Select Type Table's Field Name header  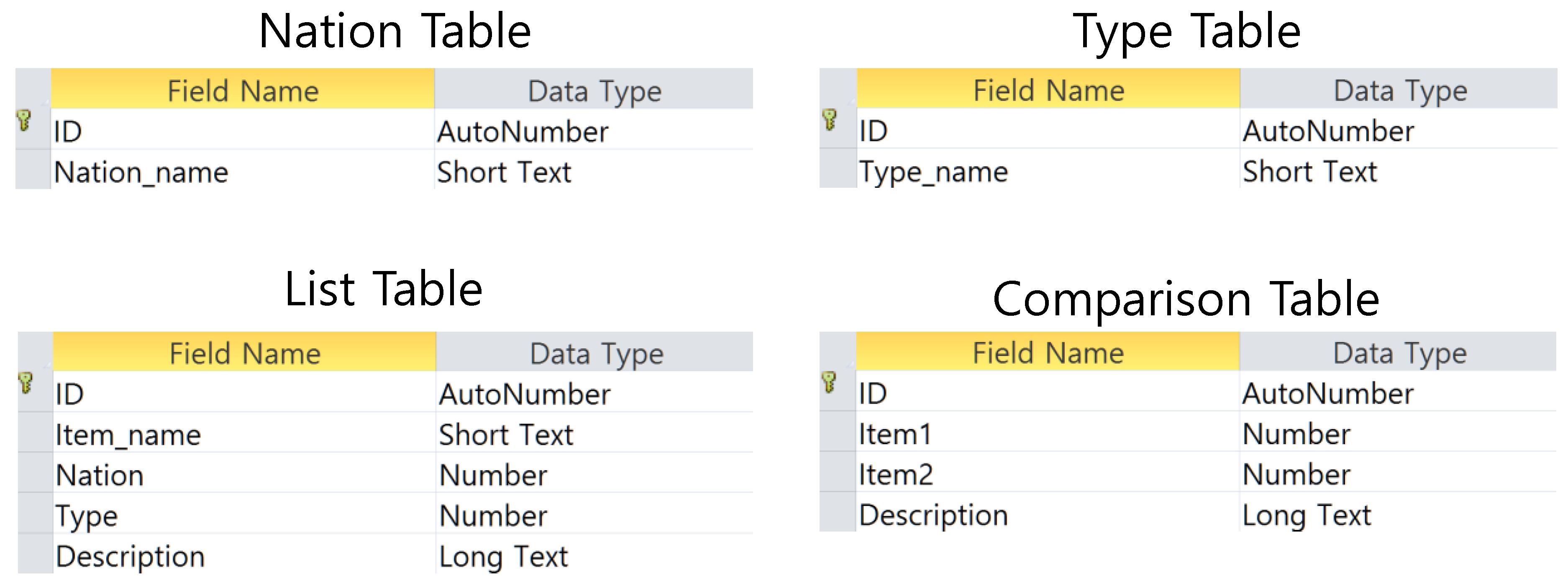pyautogui.click(x=1048, y=88)
